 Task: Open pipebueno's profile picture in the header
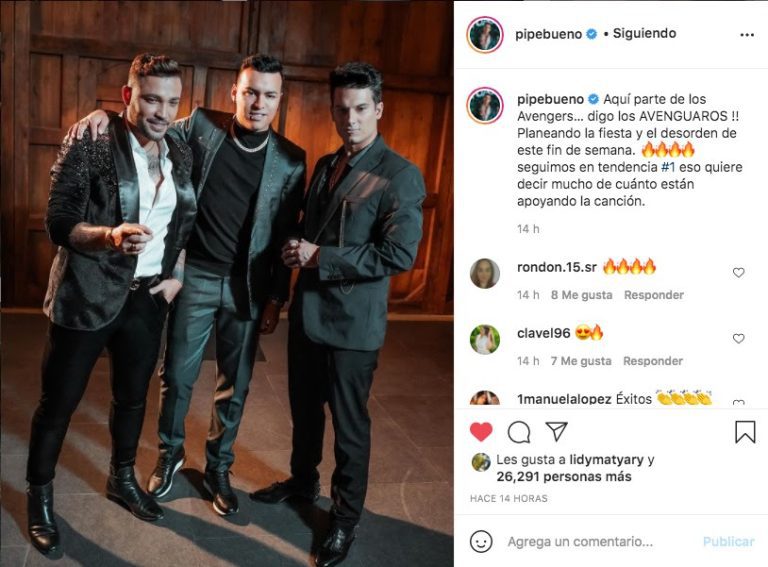coord(485,35)
